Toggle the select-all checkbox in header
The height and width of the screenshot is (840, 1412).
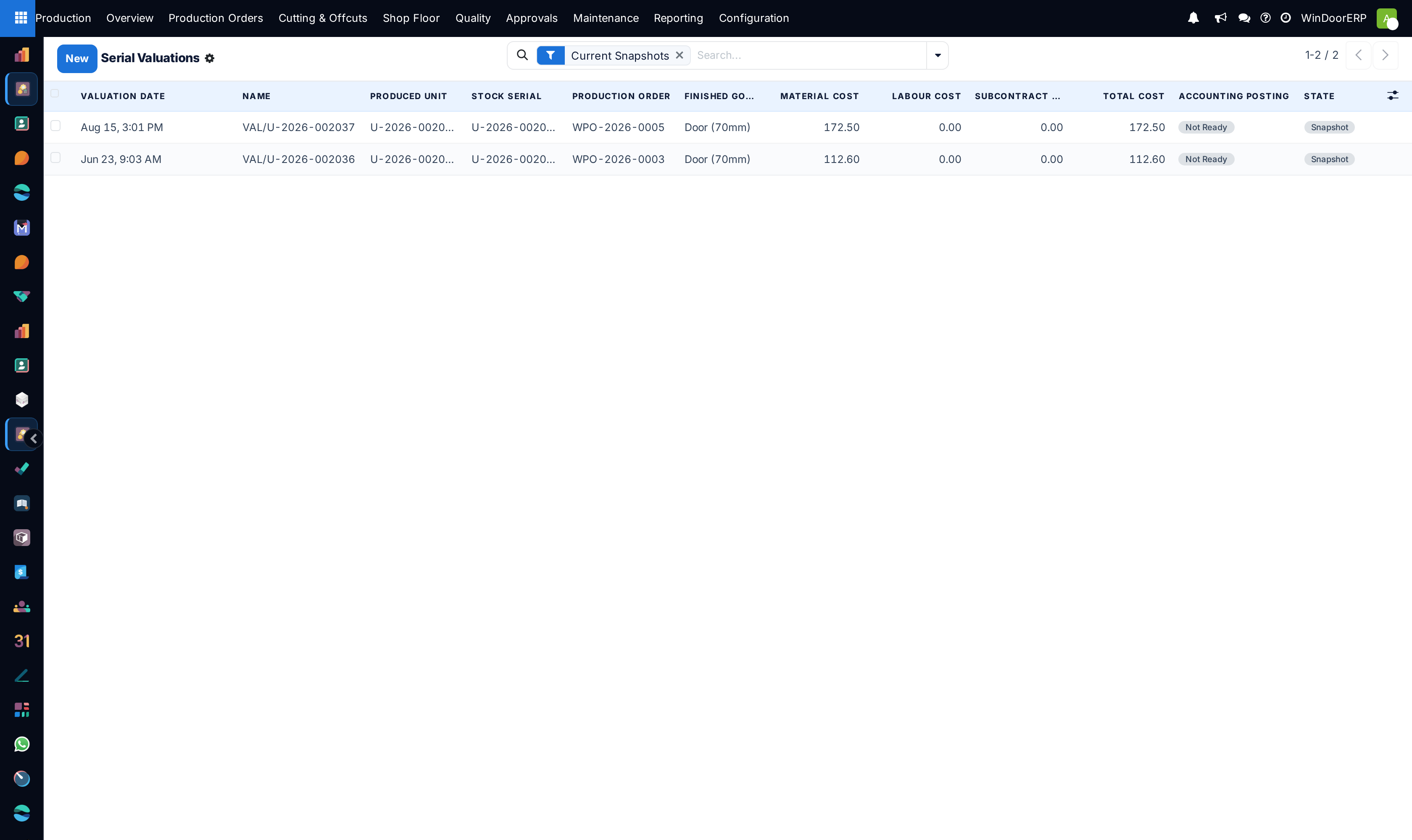click(x=55, y=93)
